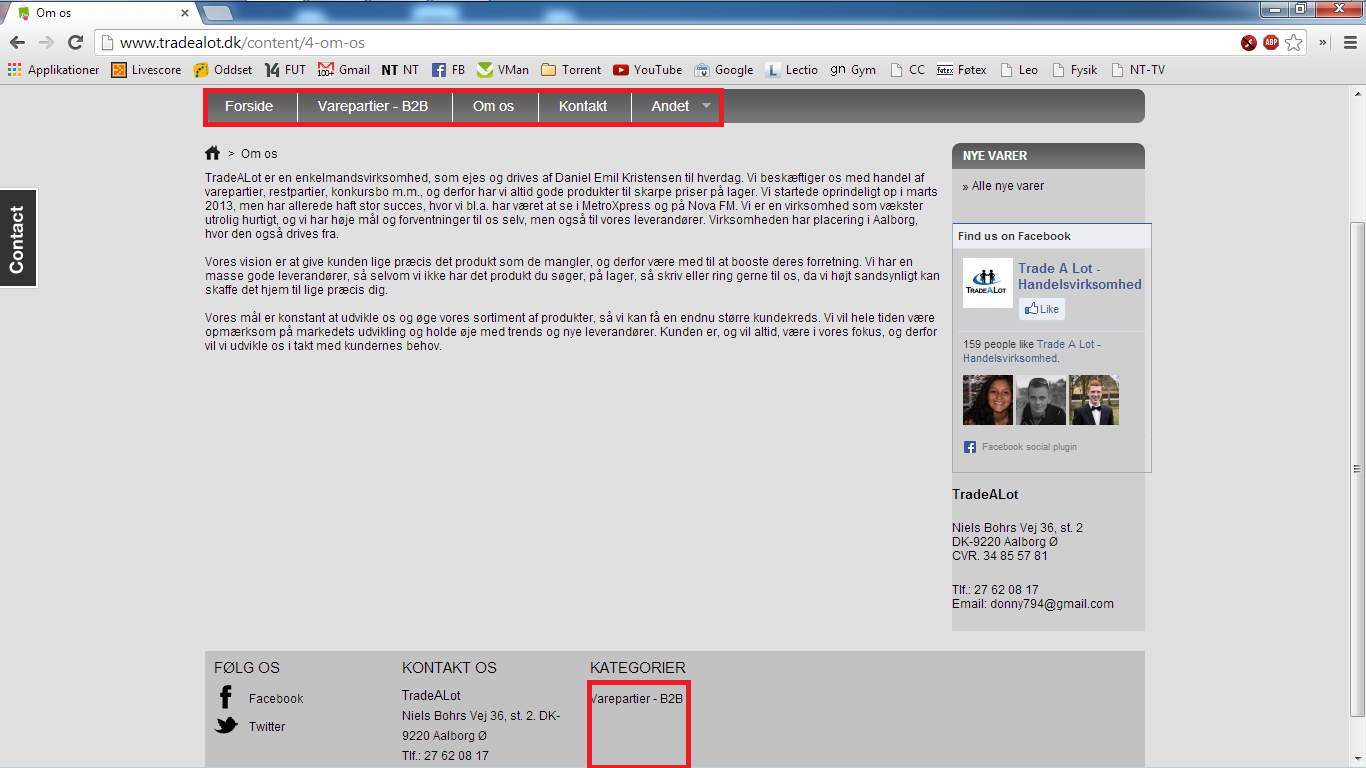Select the Om os browser tab

point(100,13)
